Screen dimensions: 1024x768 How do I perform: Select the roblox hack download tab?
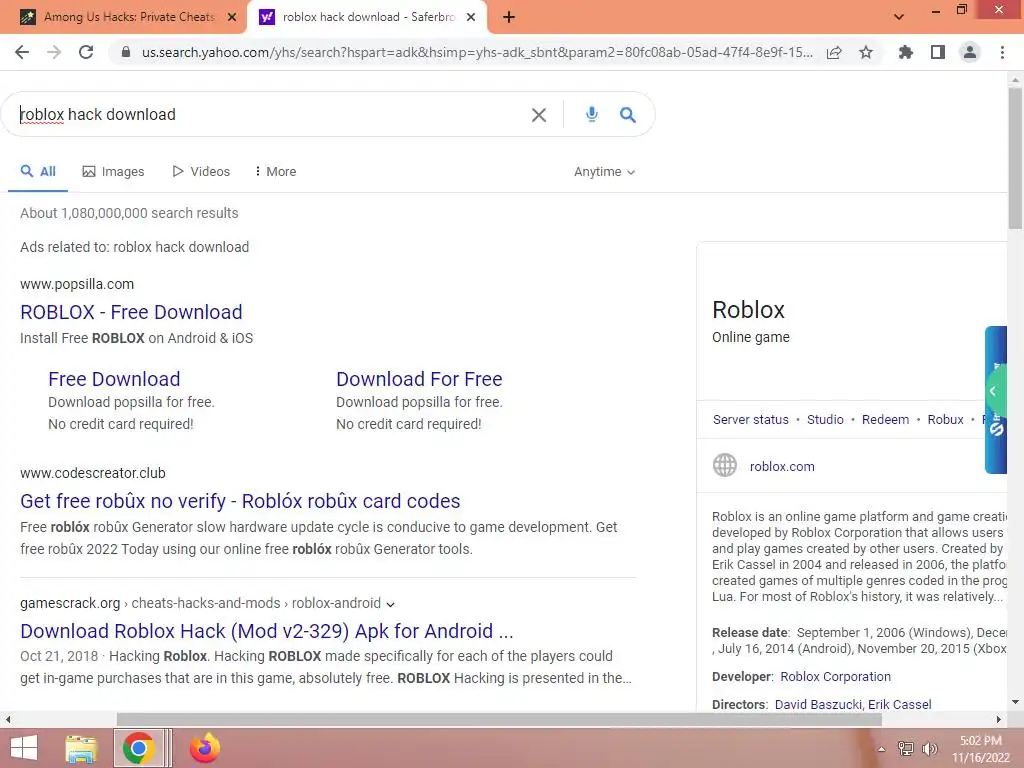click(x=366, y=17)
